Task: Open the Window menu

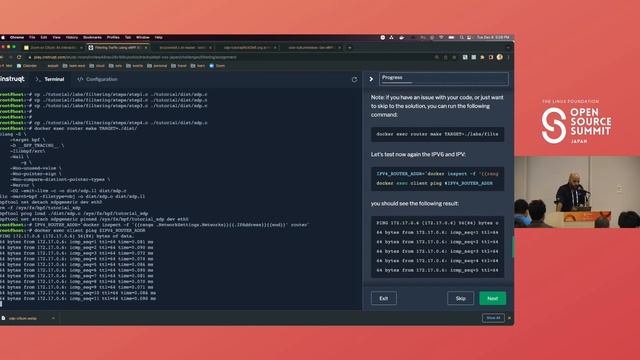Action: tap(143, 38)
